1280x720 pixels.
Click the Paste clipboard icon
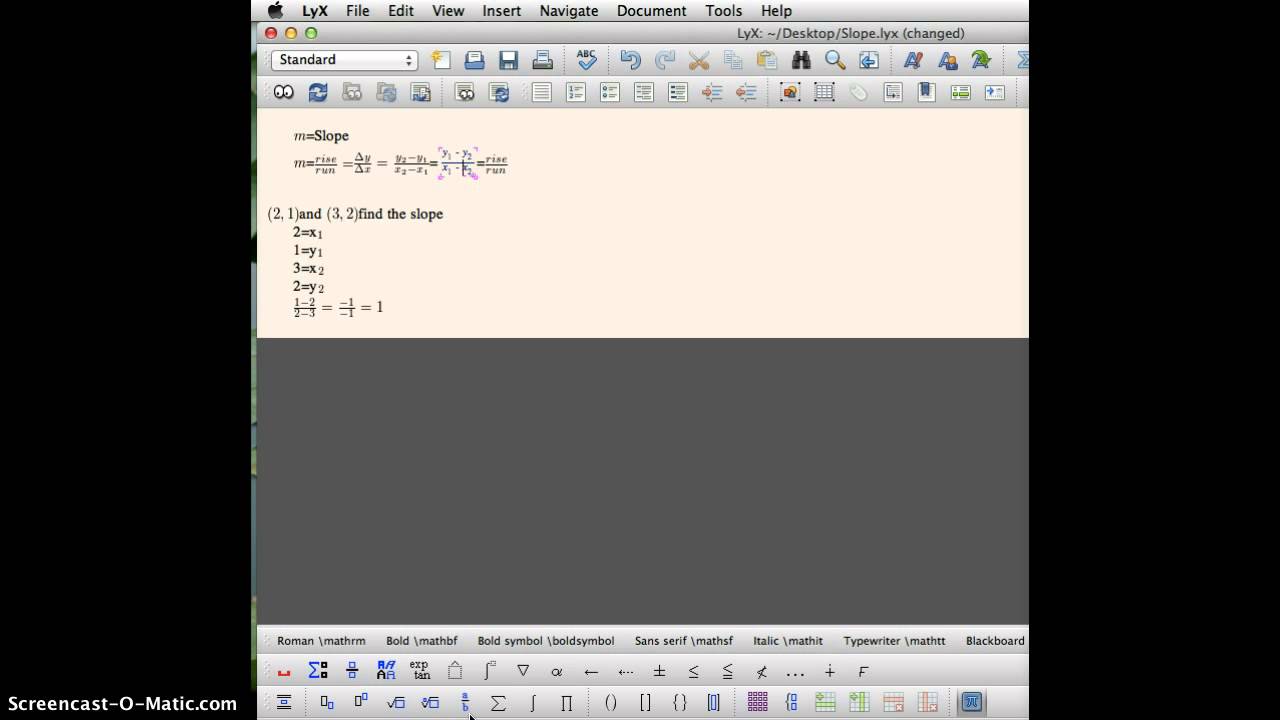coord(767,60)
